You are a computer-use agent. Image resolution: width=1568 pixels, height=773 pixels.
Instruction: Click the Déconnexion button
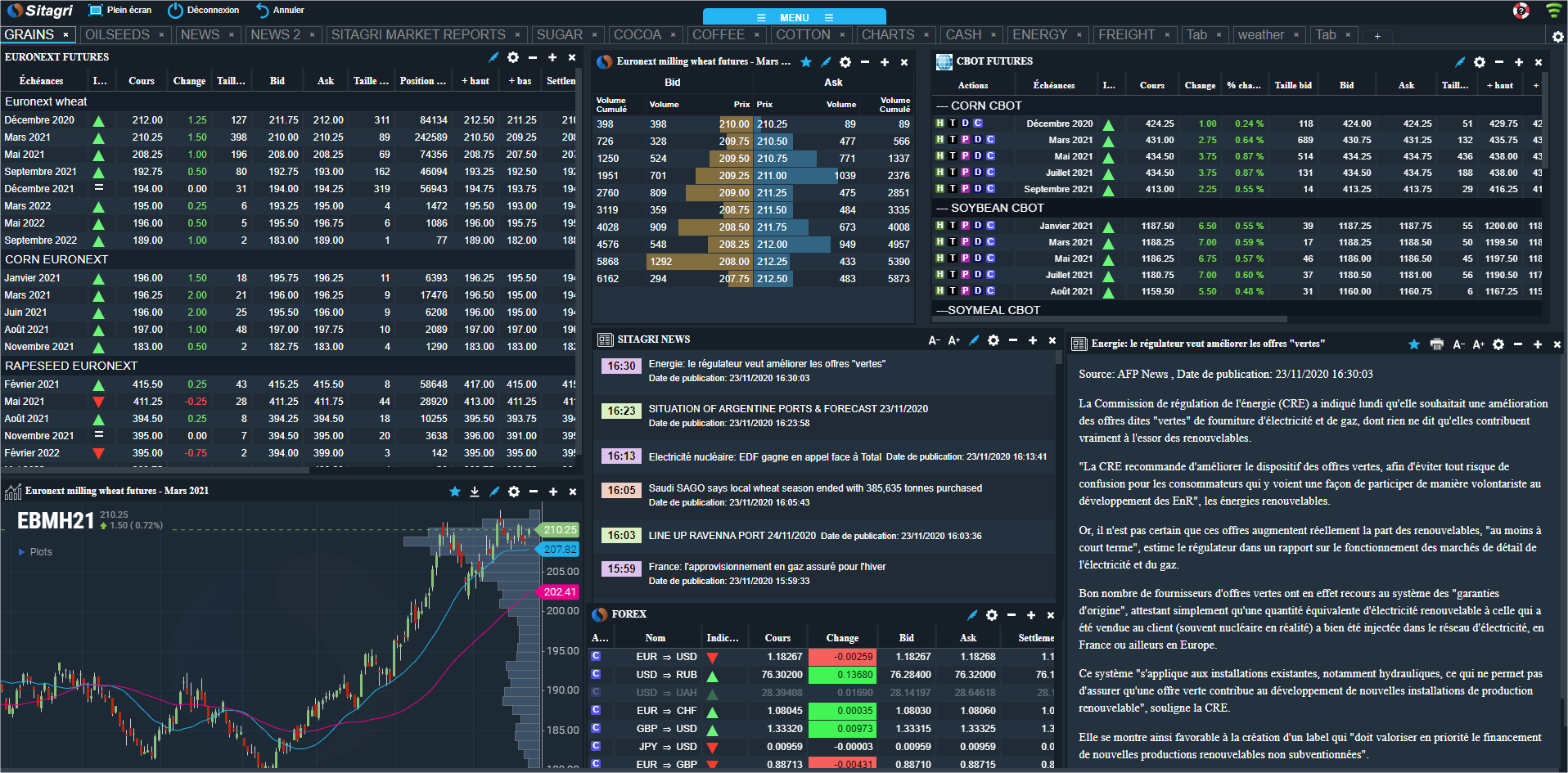point(204,10)
